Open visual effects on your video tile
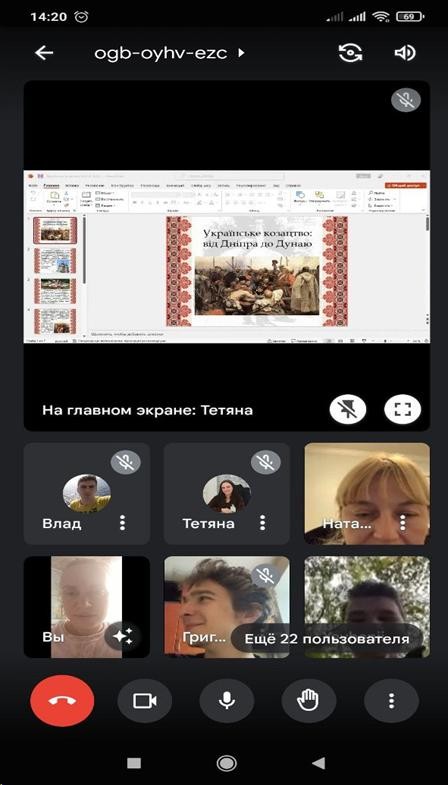Screen dimensions: 448x785 123,636
